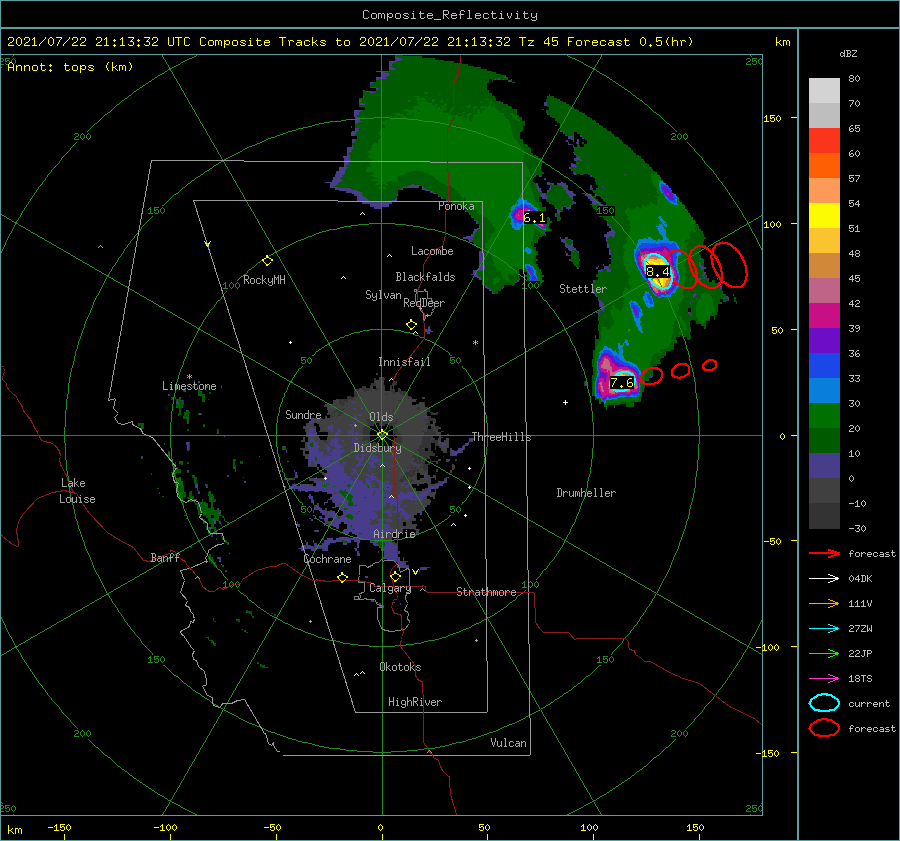Click the cyan current ellipse legend icon
Image resolution: width=900 pixels, height=841 pixels.
pos(824,703)
